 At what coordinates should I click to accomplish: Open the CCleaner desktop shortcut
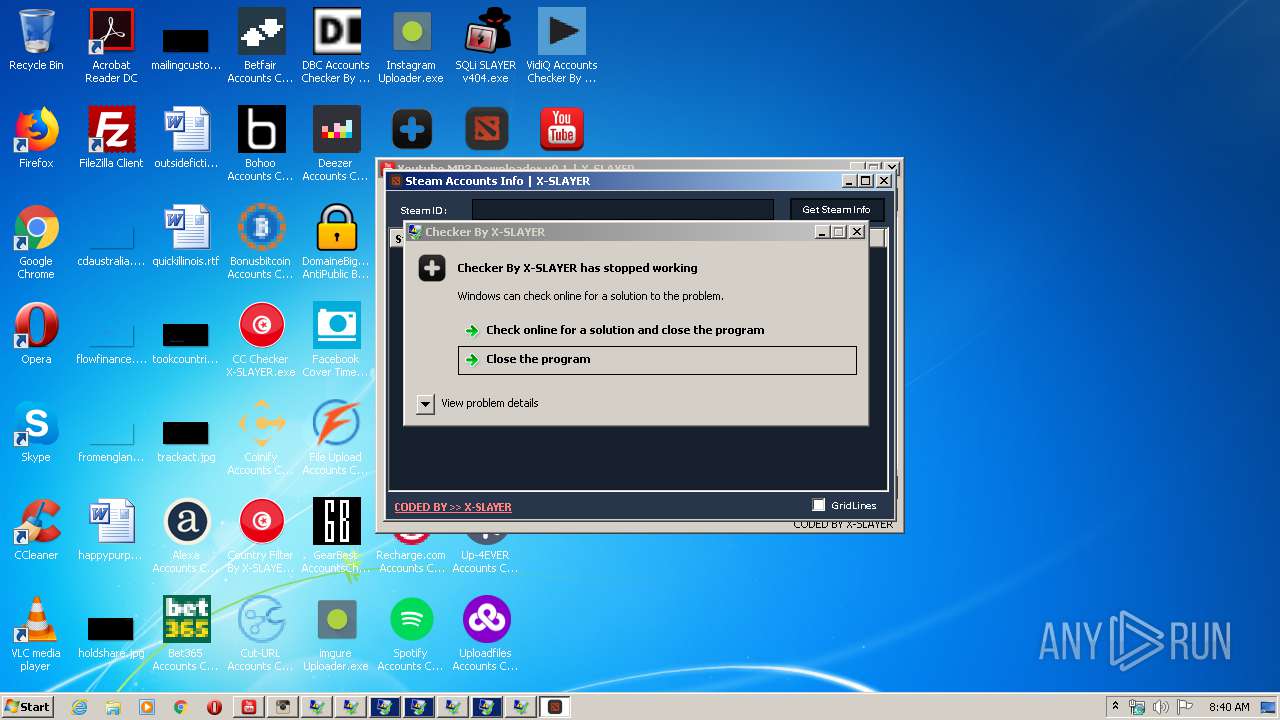(36, 530)
